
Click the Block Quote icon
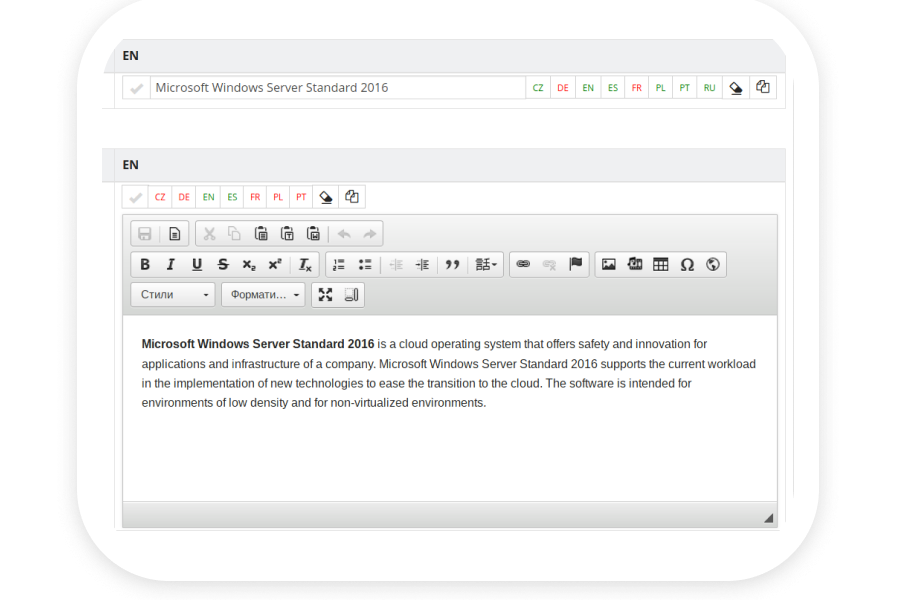click(x=453, y=264)
